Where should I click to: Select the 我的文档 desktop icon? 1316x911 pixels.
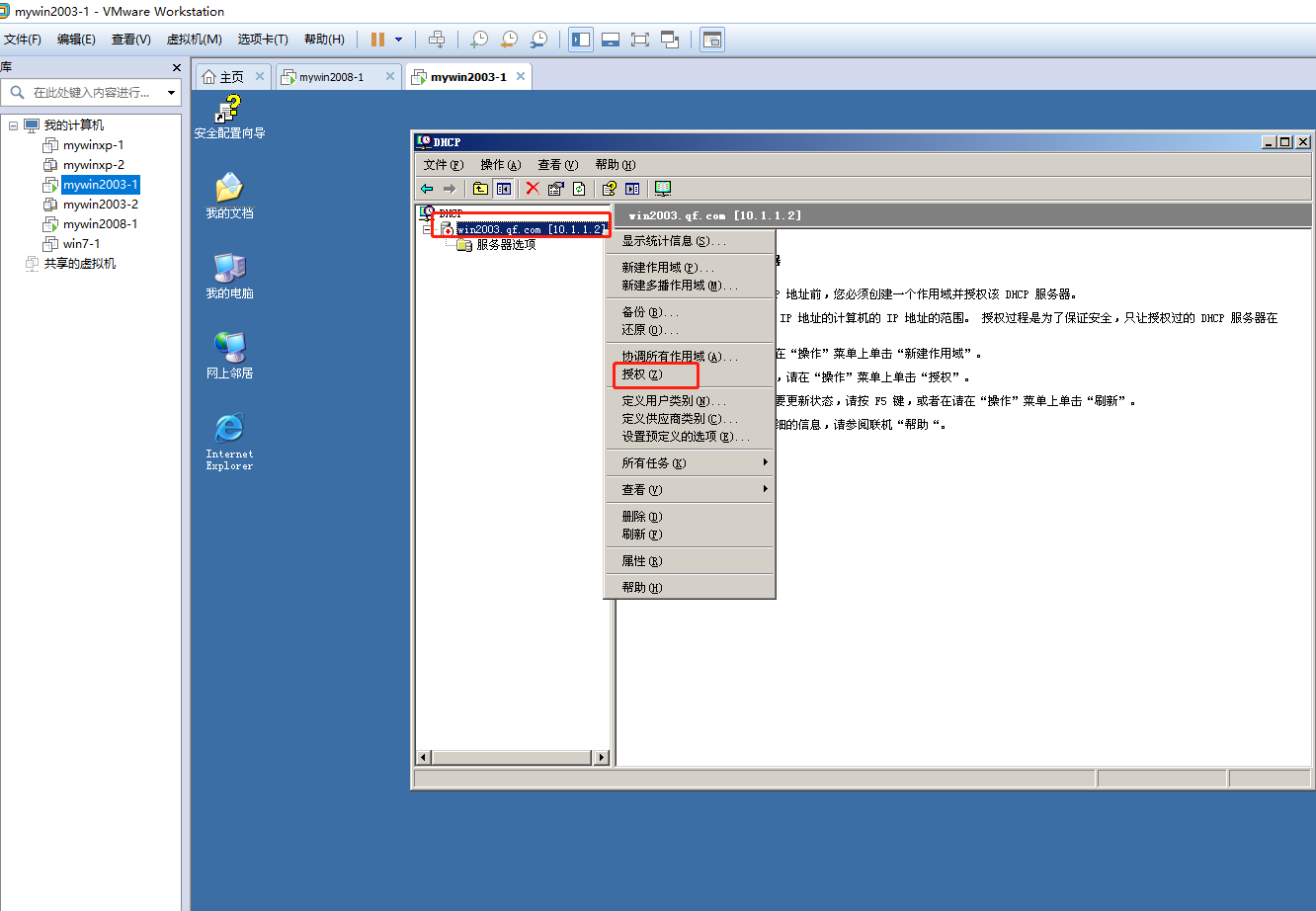click(229, 196)
